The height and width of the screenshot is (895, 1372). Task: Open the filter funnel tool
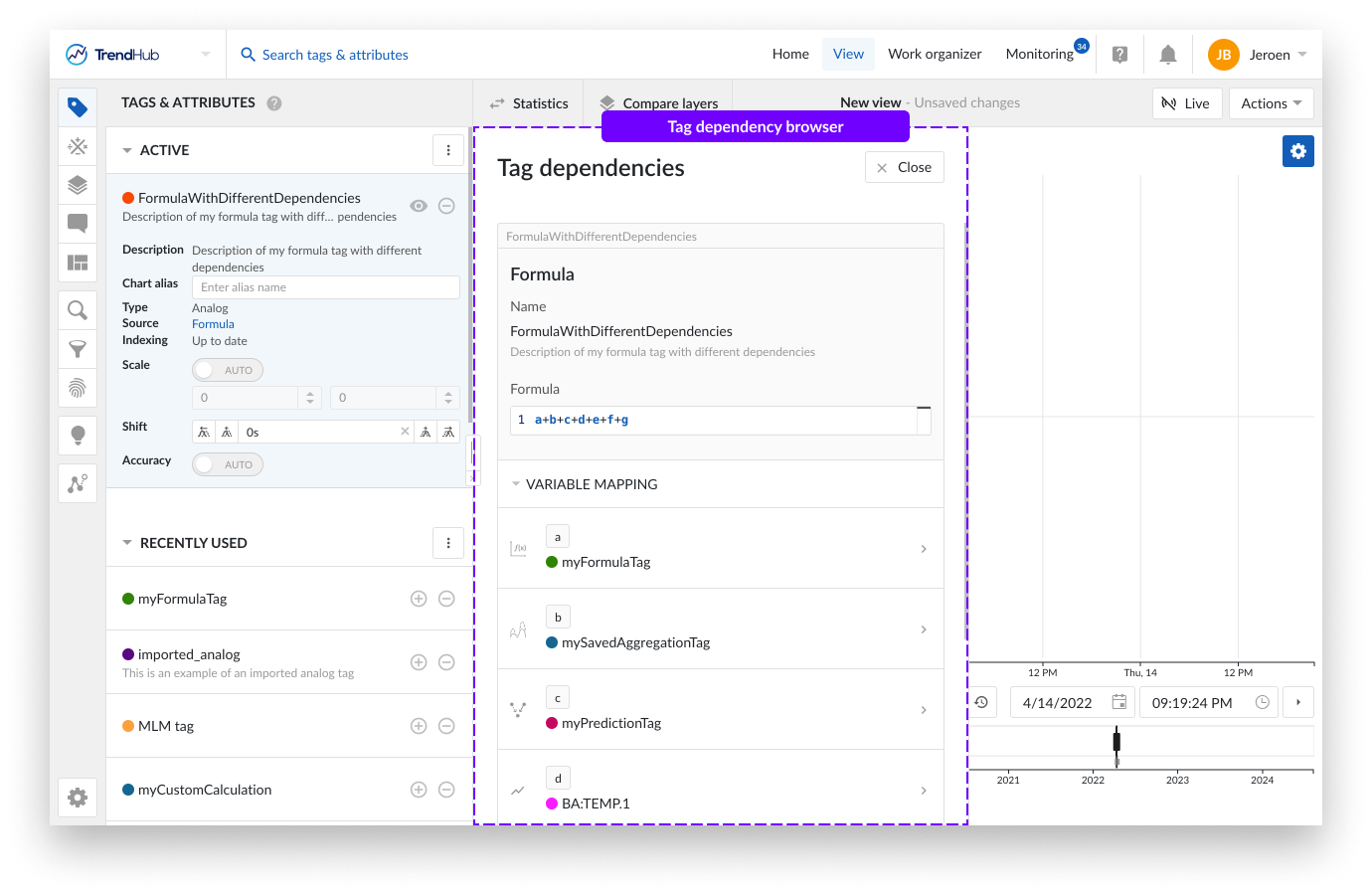[78, 349]
